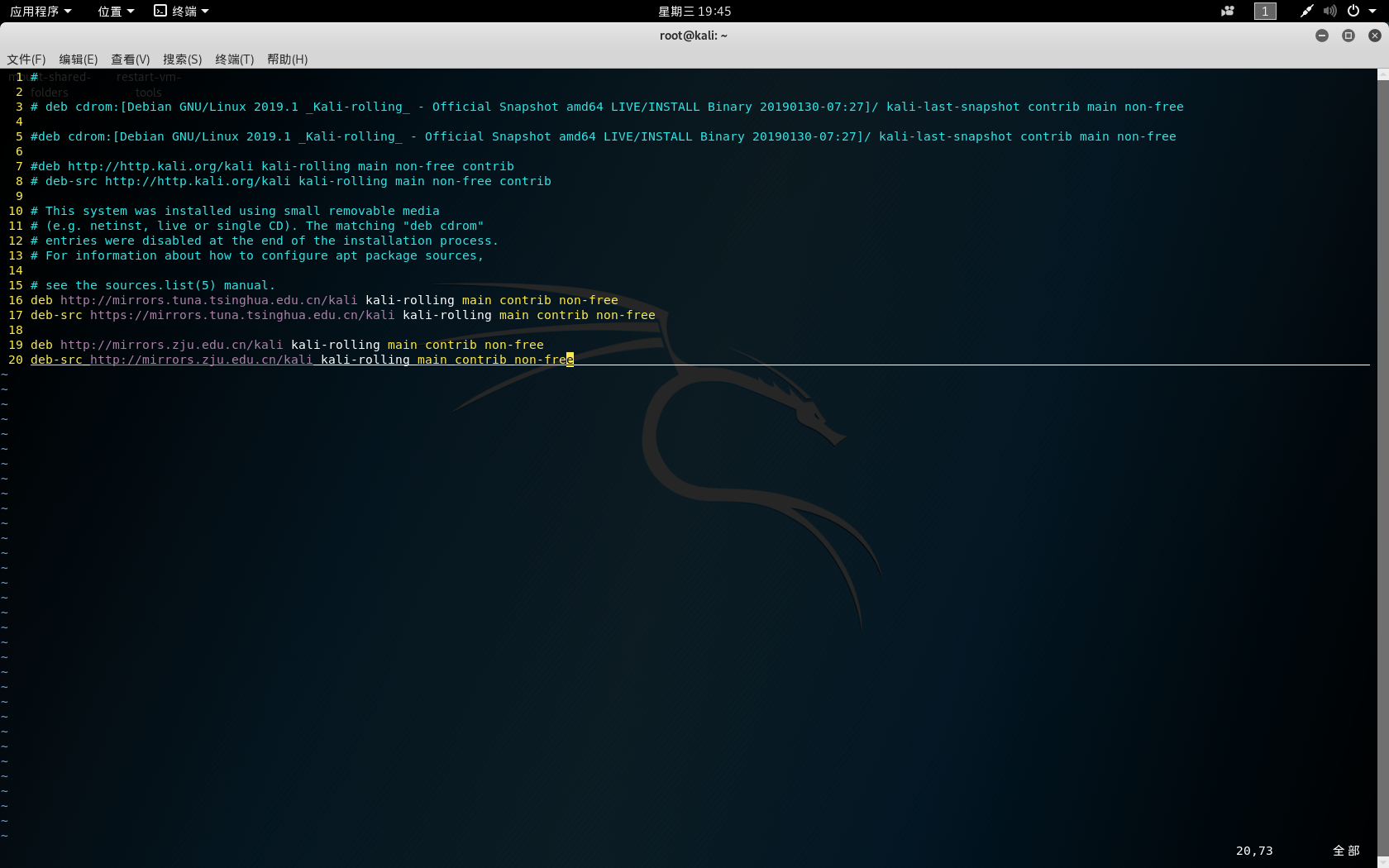1389x868 pixels.
Task: Place cursor on line 19 zju mirror URL
Action: click(x=171, y=345)
